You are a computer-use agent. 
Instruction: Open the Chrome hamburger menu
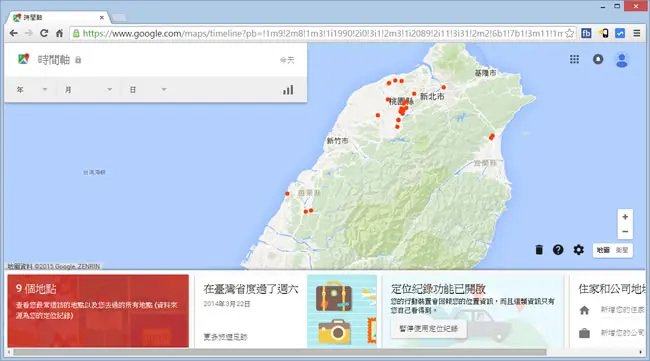[x=637, y=33]
